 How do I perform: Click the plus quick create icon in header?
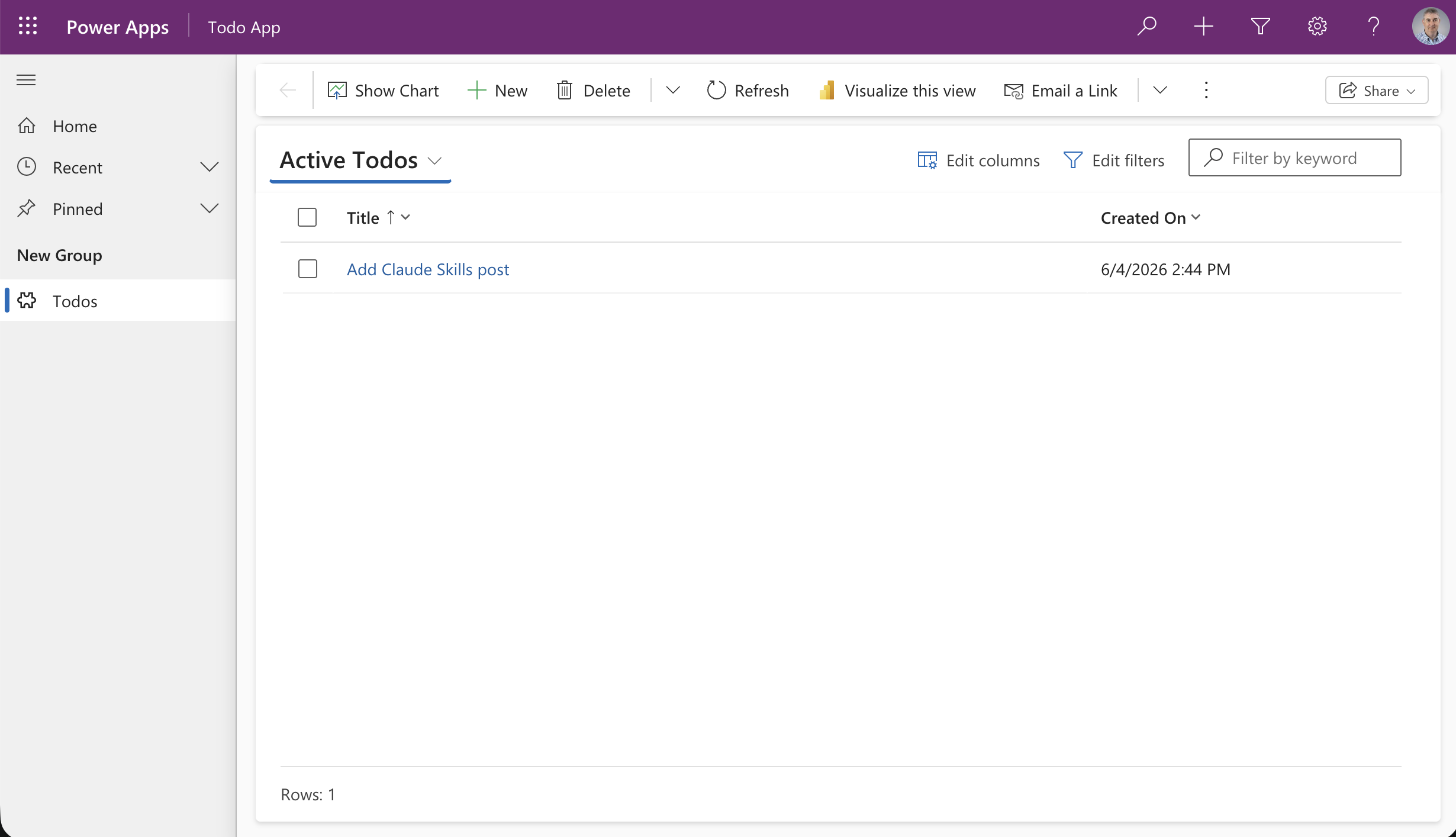(x=1203, y=27)
